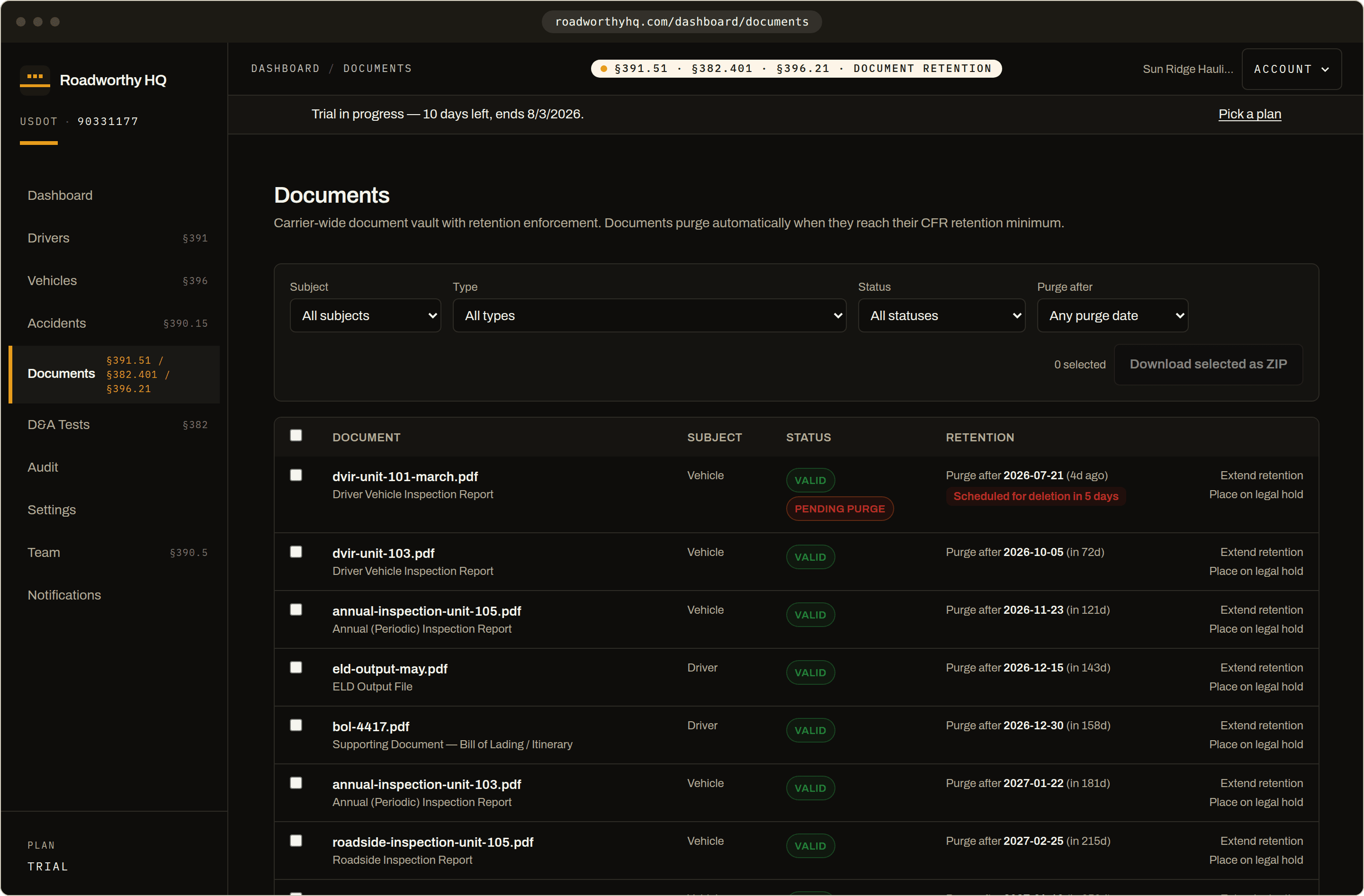Click Sun Ridge Hauli... carrier name
The width and height of the screenshot is (1364, 896).
[x=1187, y=69]
